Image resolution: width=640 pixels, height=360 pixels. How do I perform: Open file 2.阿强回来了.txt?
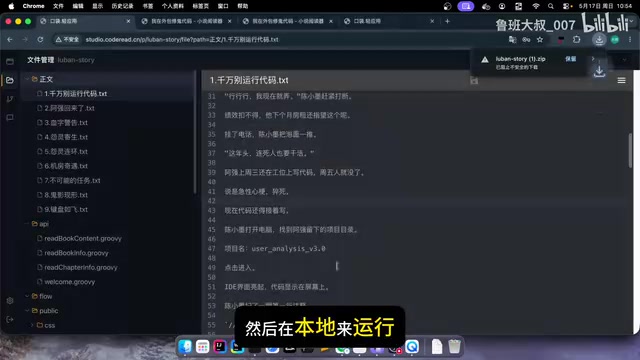69,108
